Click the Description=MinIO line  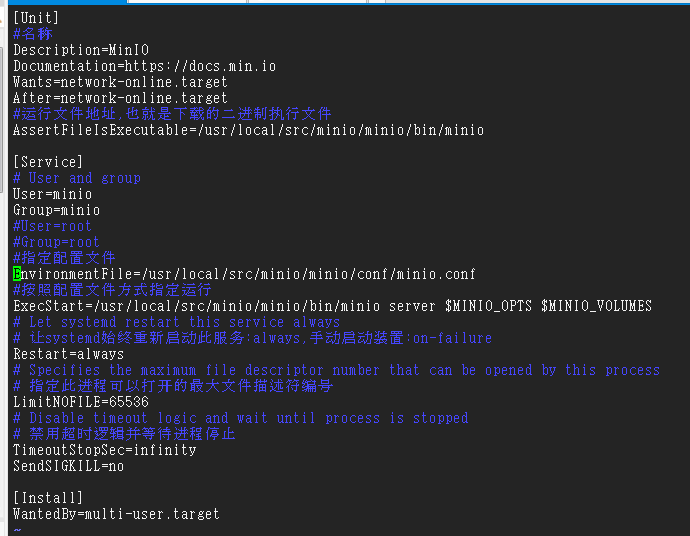81,50
